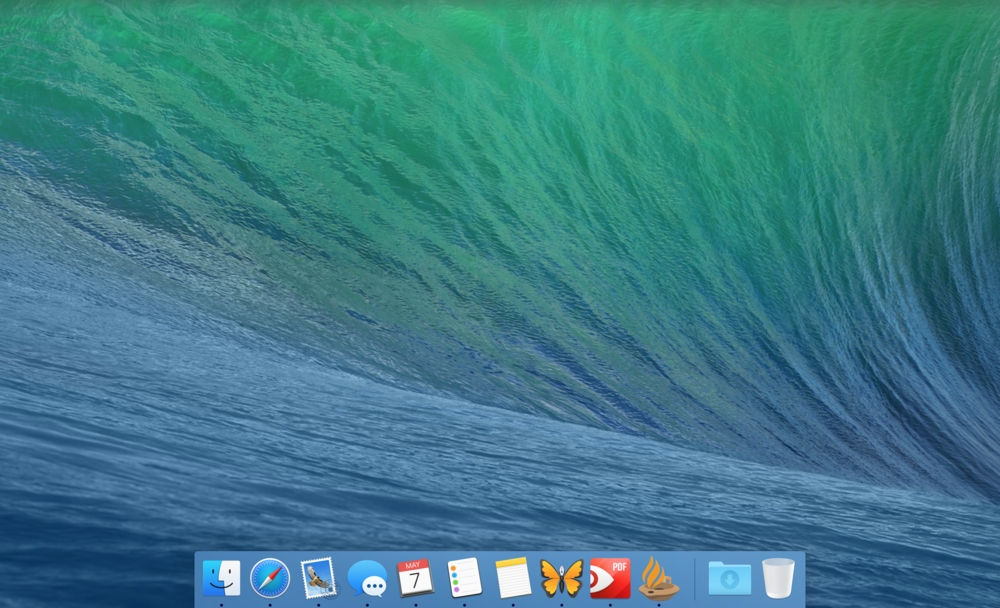Open the Mail stamp icon
This screenshot has width=1000, height=608.
click(x=318, y=578)
